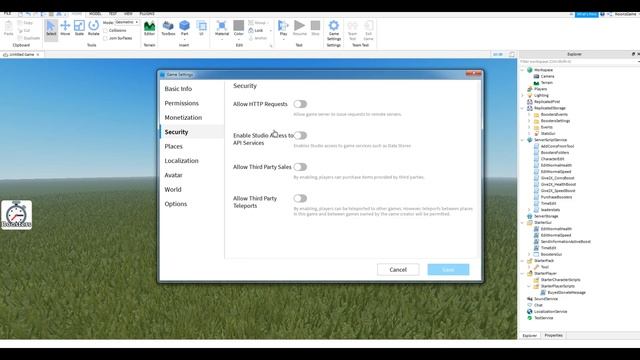Open the Color picker in the ribbon
This screenshot has width=640, height=360.
click(x=239, y=29)
